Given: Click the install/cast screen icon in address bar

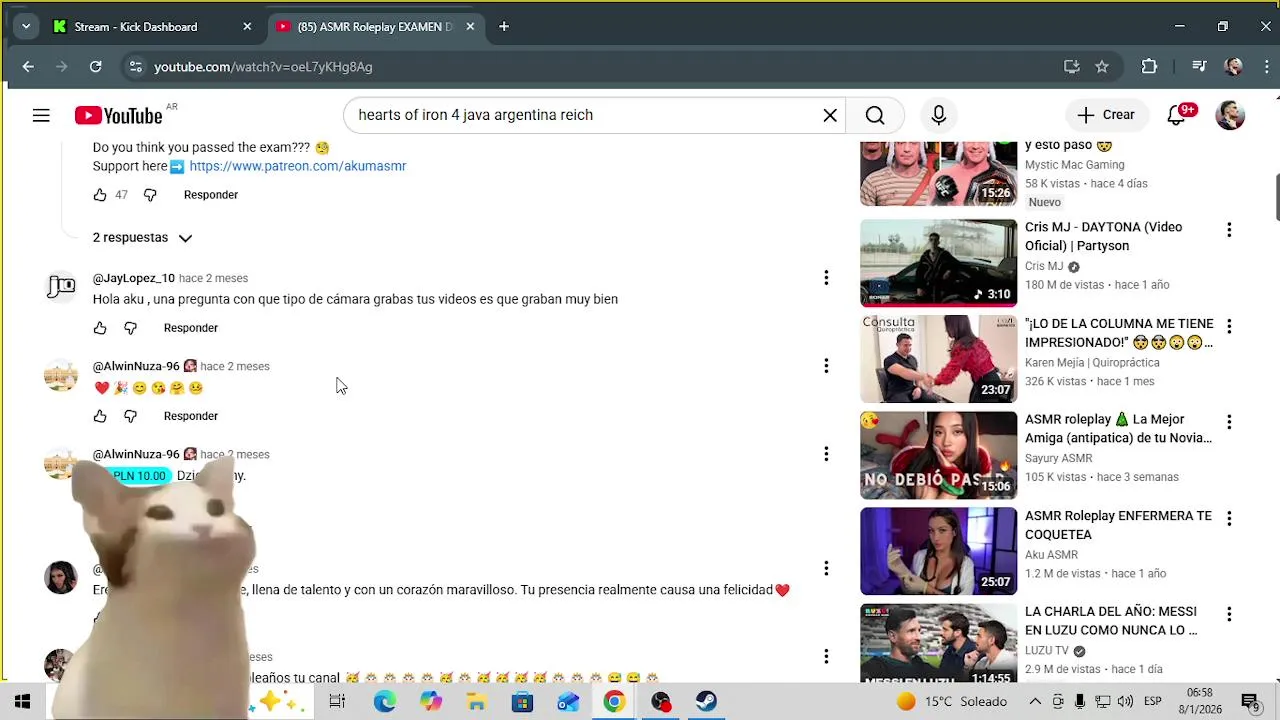Looking at the screenshot, I should pyautogui.click(x=1071, y=67).
